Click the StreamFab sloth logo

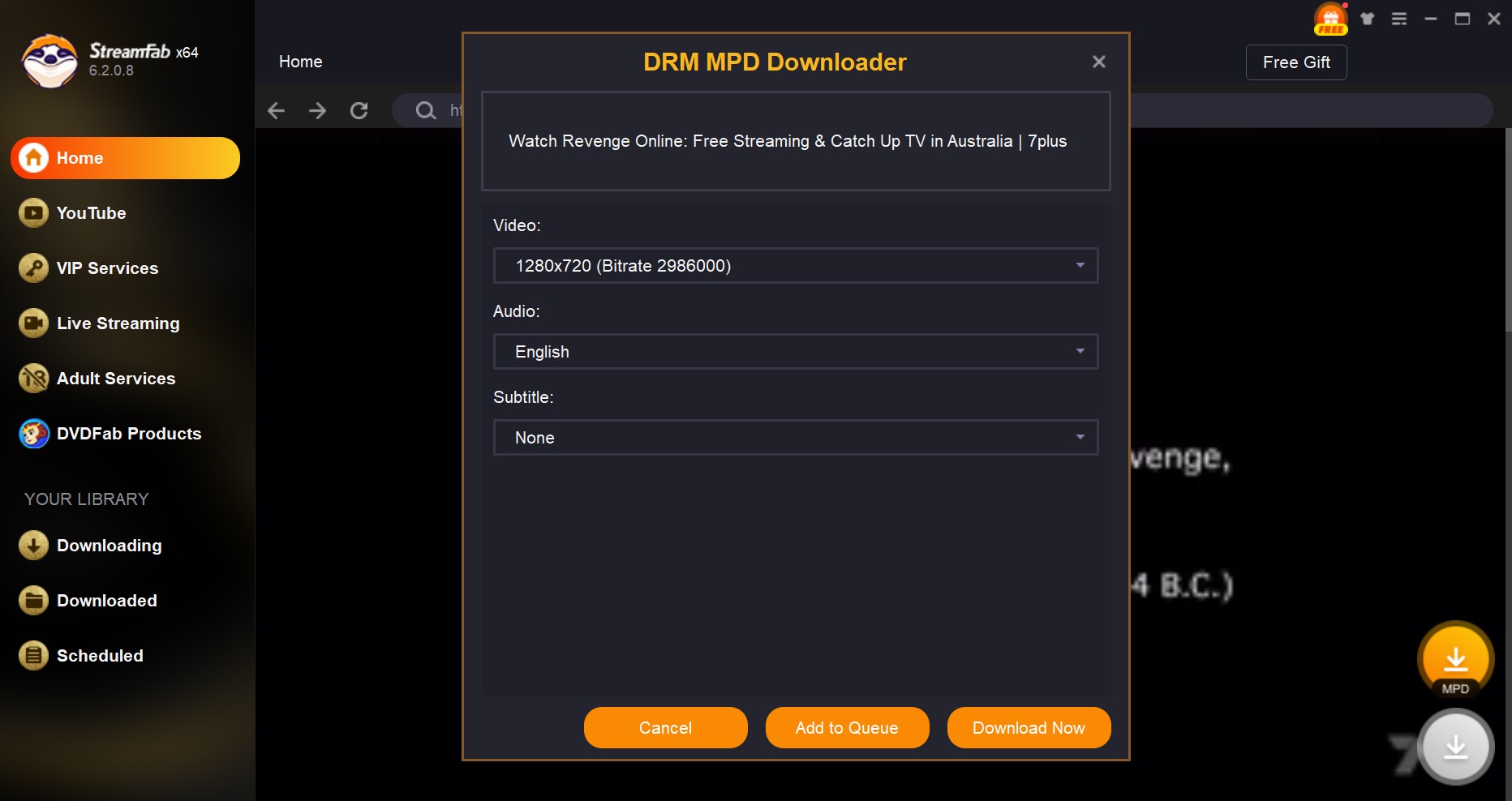point(50,61)
